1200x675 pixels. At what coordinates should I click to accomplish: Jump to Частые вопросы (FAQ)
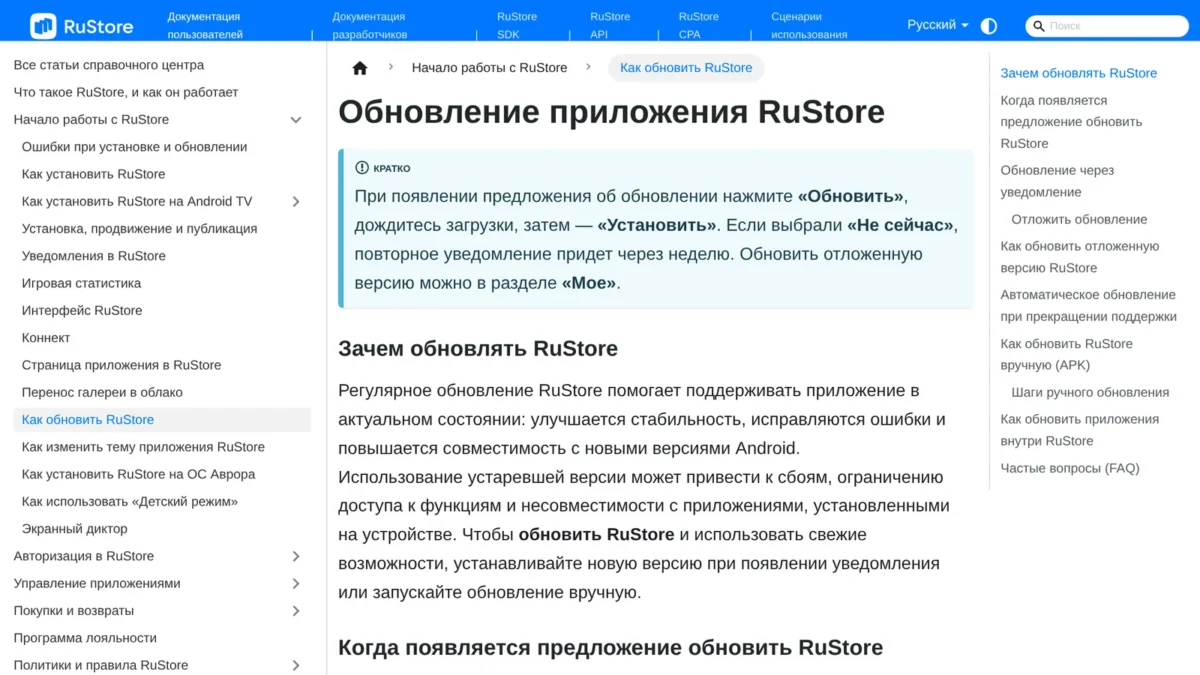pos(1070,468)
